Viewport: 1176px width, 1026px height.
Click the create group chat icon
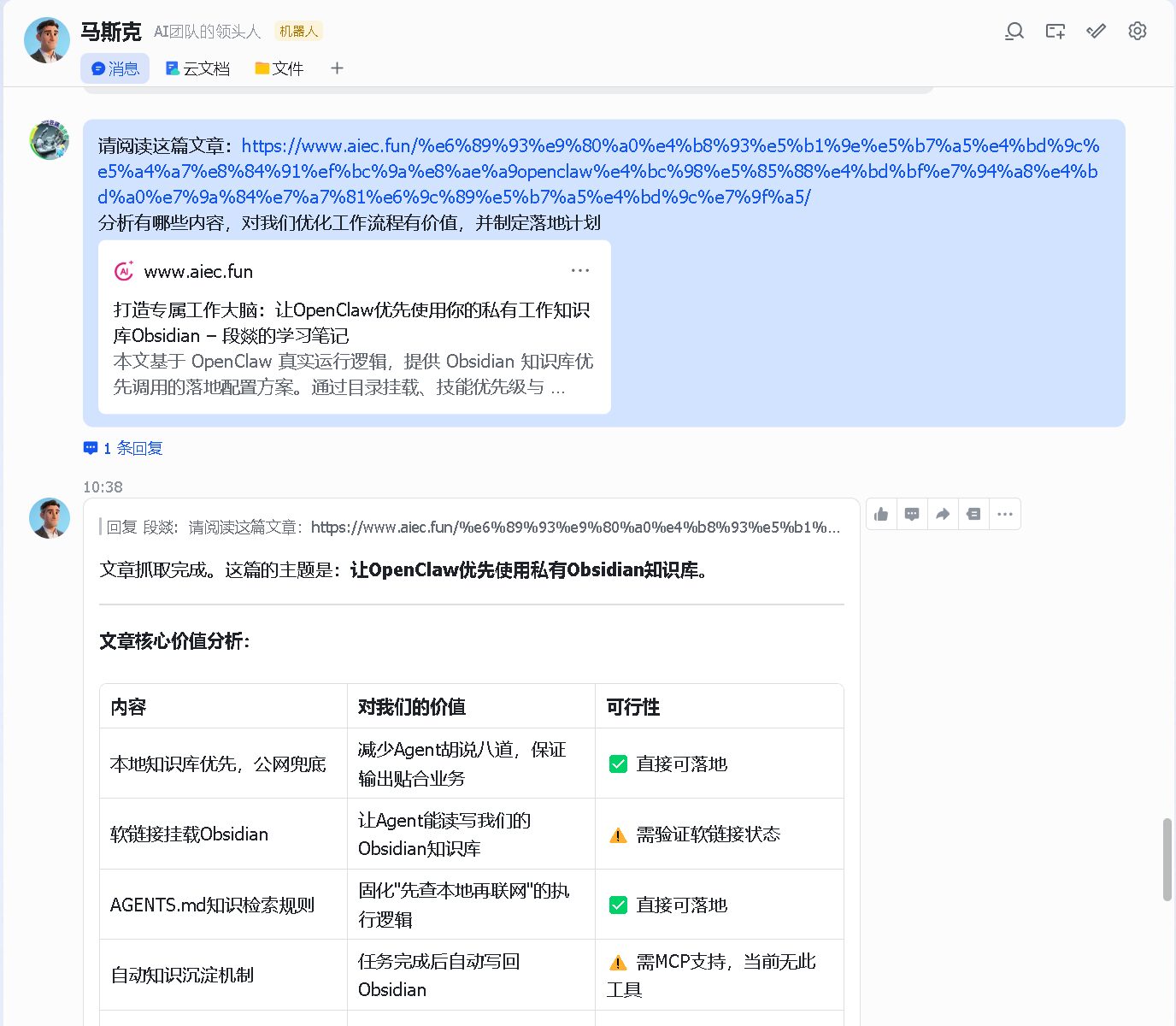1055,32
